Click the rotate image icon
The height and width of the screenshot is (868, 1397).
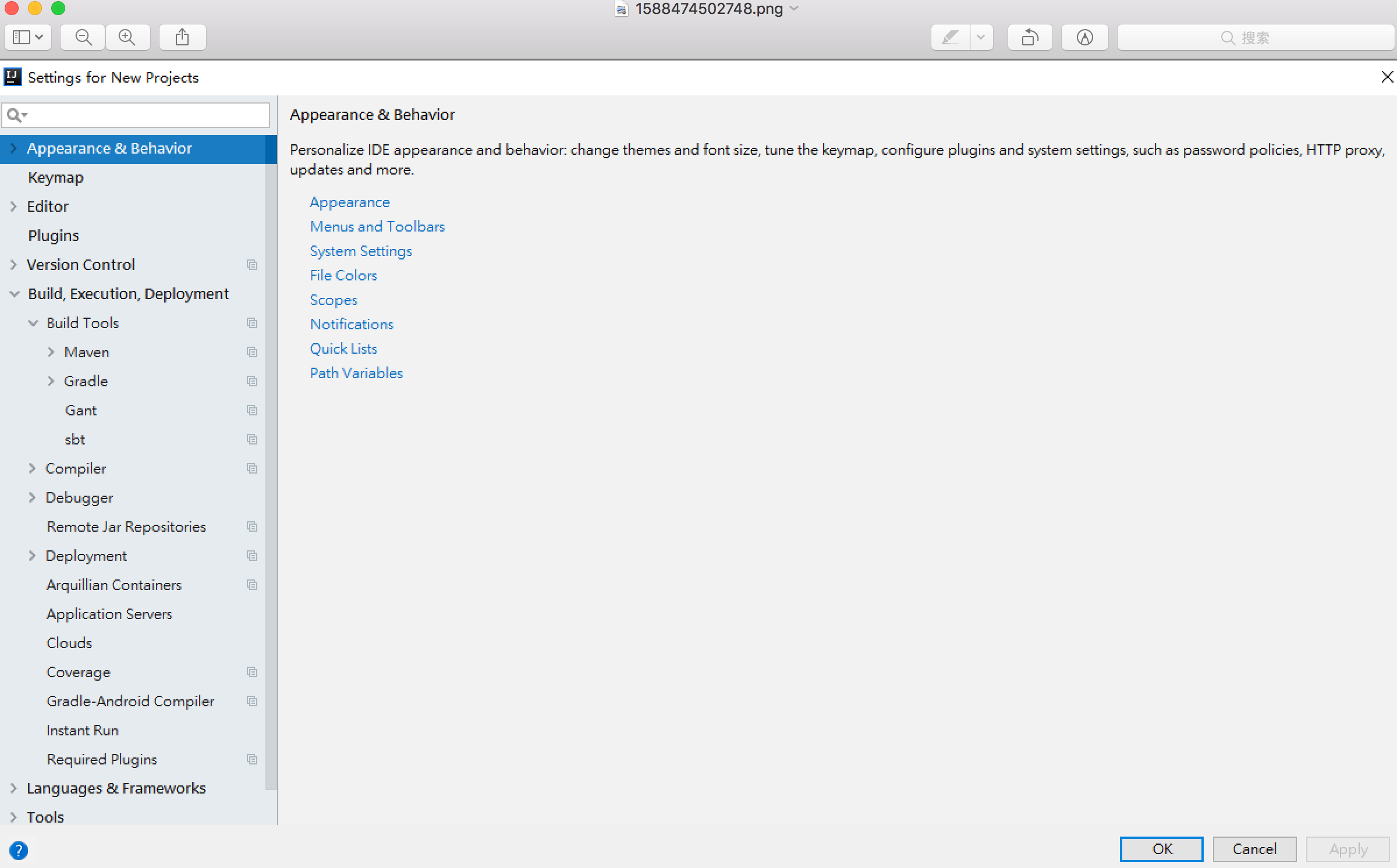coord(1030,38)
